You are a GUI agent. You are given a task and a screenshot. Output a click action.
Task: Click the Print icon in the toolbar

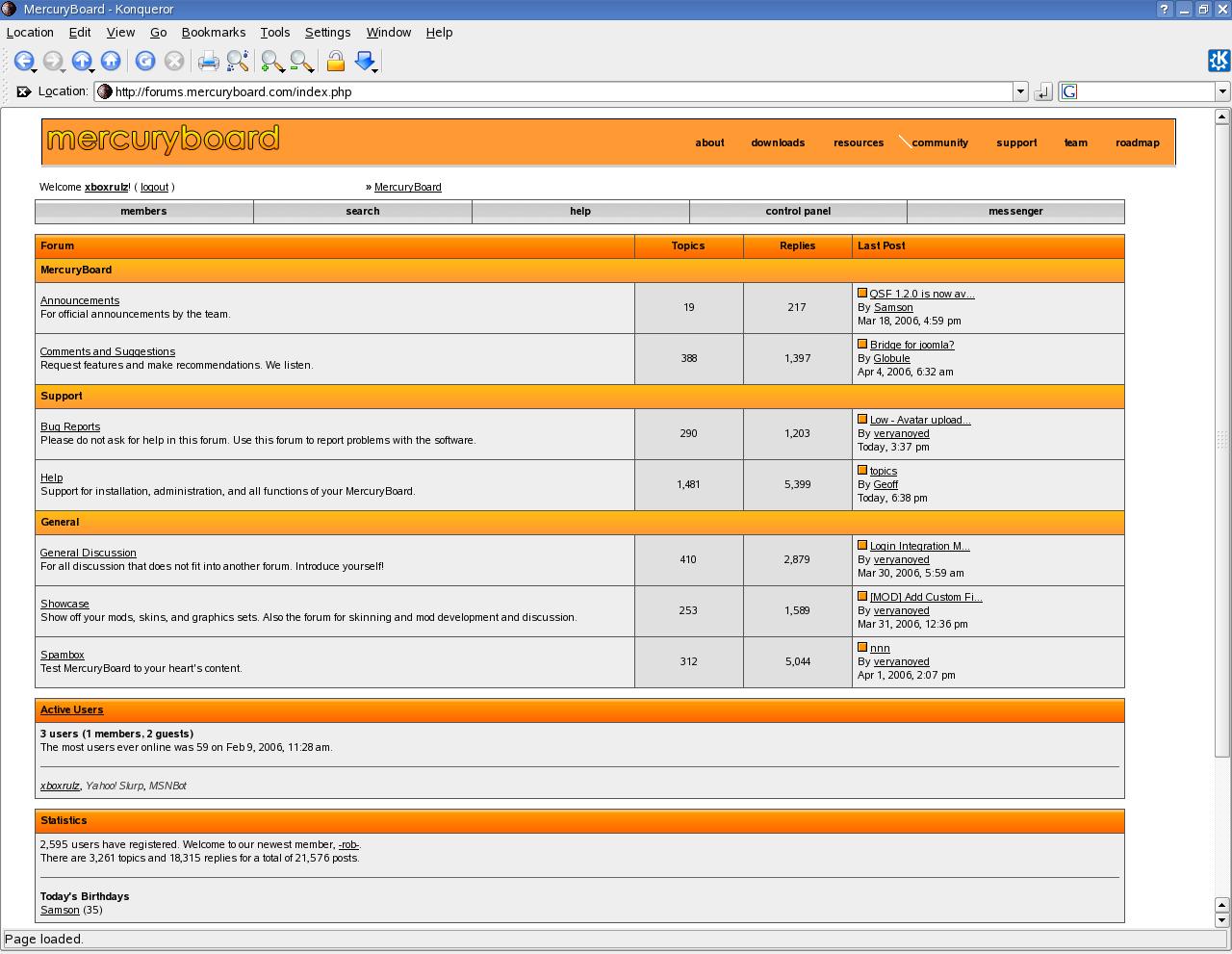pos(208,62)
